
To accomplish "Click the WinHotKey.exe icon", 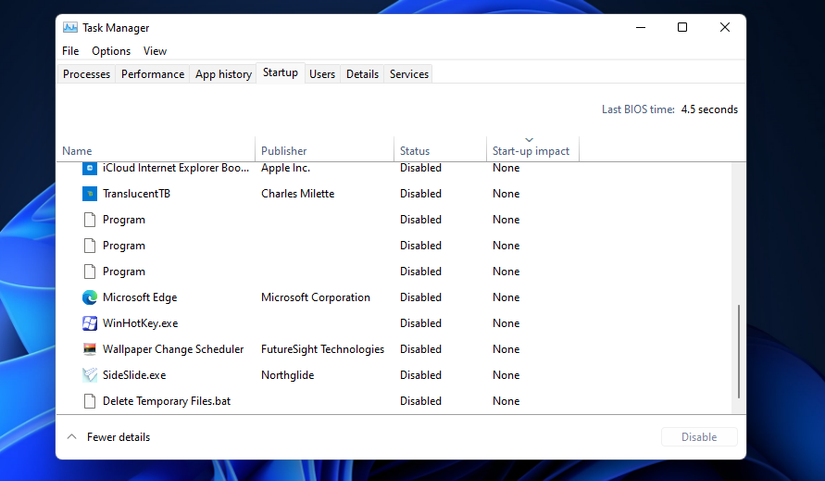I will point(90,324).
